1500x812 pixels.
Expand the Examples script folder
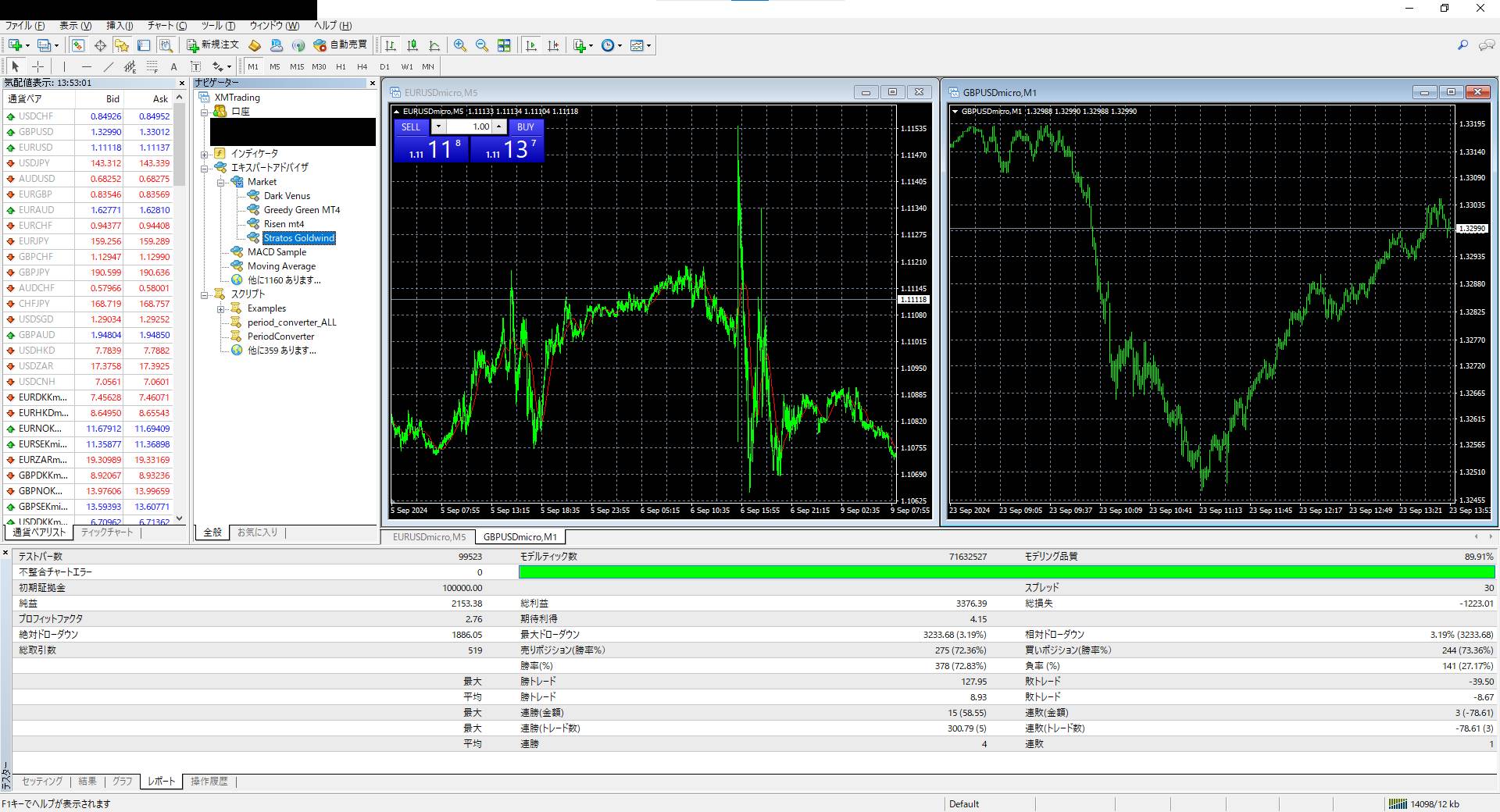pos(221,308)
